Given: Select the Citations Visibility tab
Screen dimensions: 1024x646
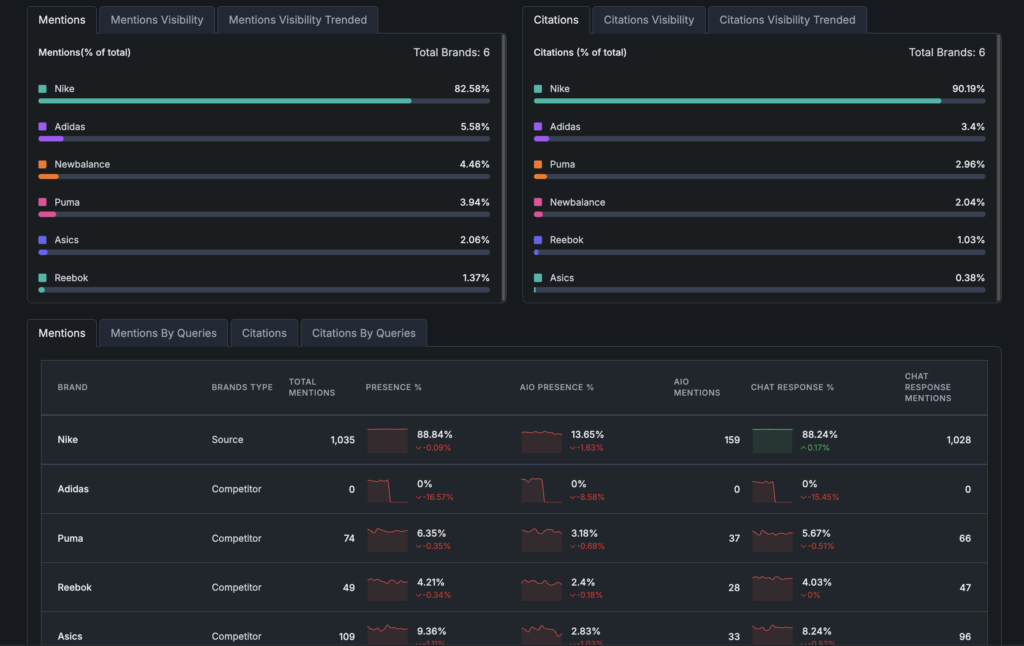Looking at the screenshot, I should tap(648, 20).
